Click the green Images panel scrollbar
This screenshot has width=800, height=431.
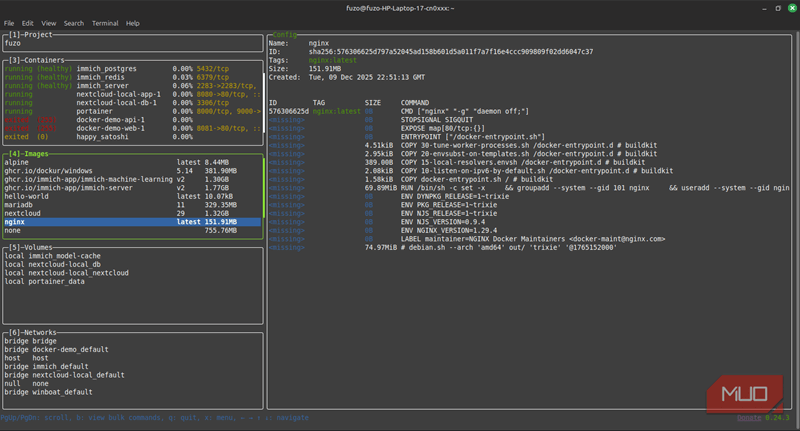[x=263, y=188]
